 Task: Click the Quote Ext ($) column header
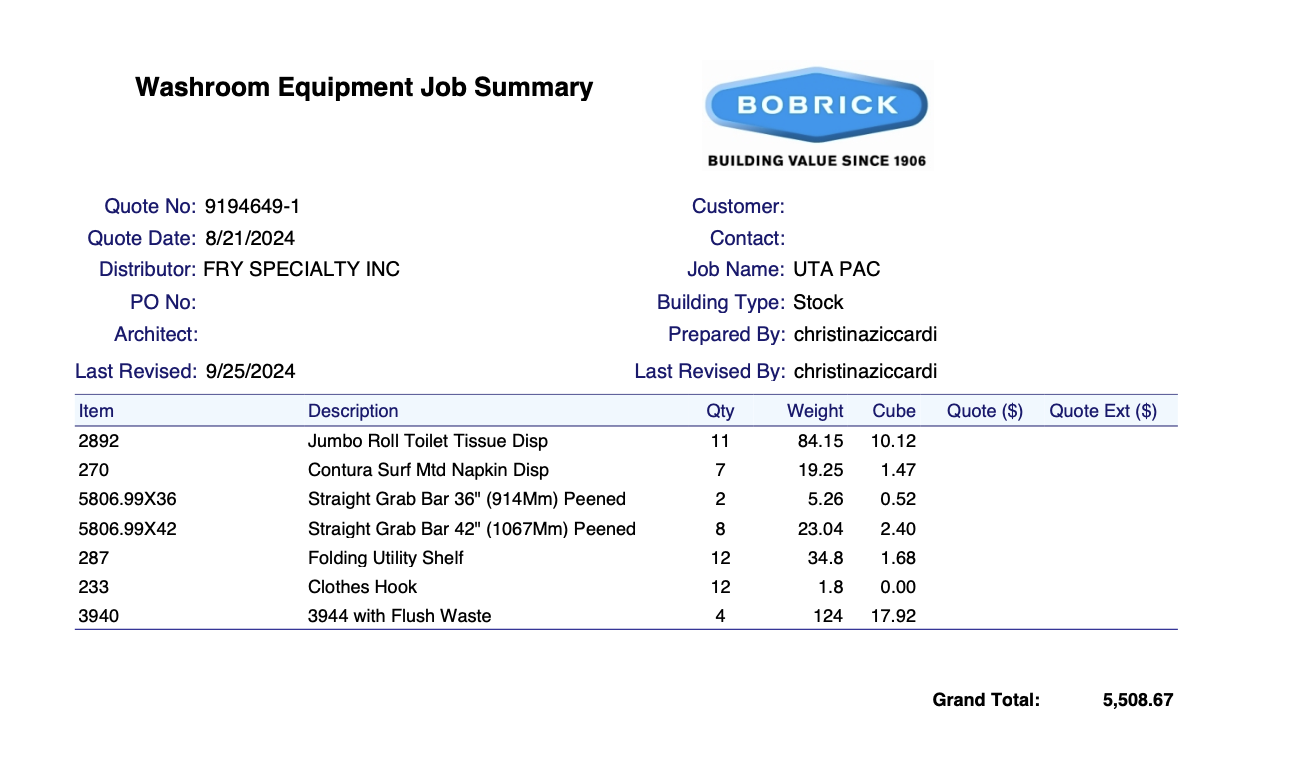1103,411
